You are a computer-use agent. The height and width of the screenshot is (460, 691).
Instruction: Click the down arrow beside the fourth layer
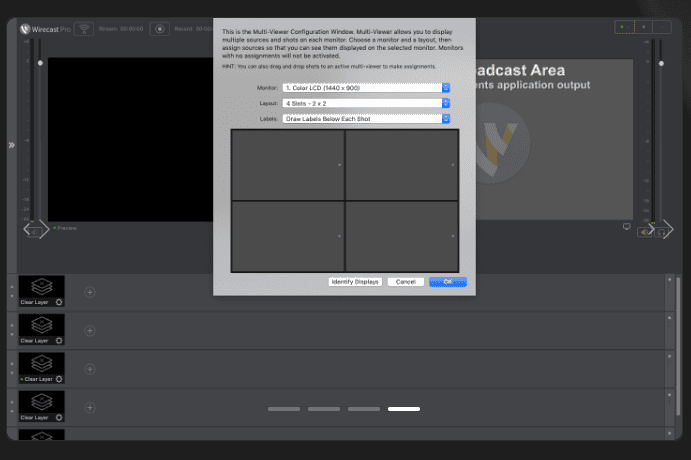tap(12, 411)
